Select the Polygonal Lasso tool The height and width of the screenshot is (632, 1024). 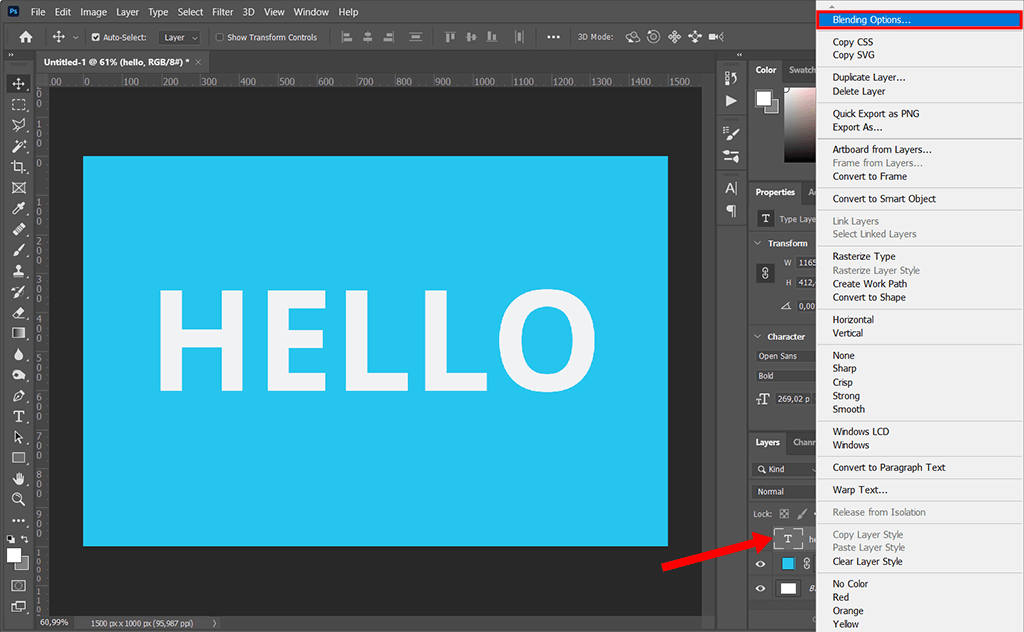(x=18, y=125)
